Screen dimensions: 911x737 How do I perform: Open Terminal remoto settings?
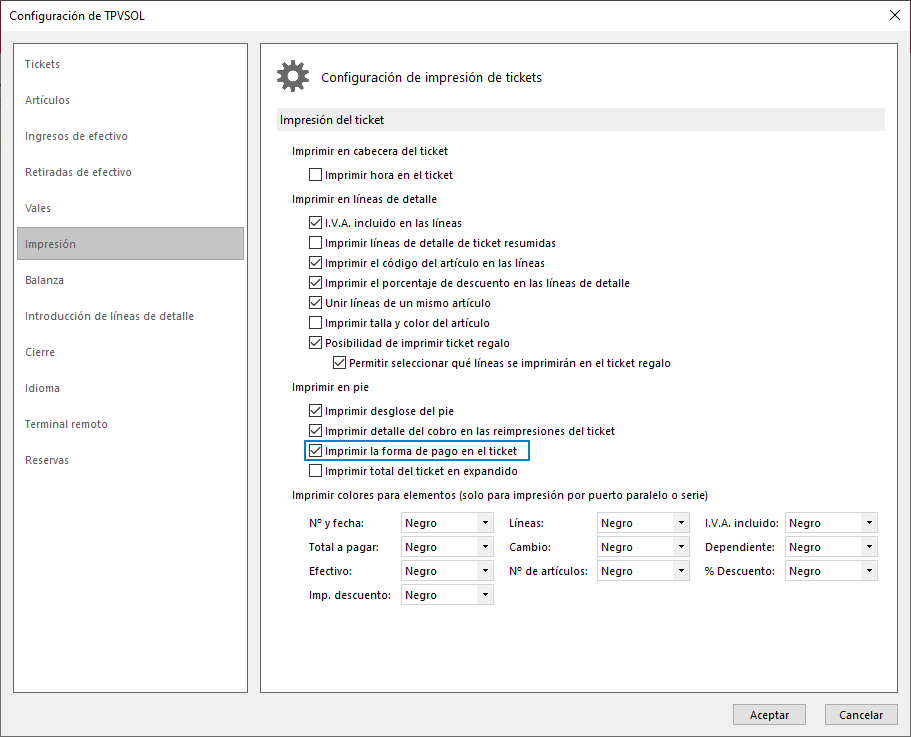click(130, 424)
